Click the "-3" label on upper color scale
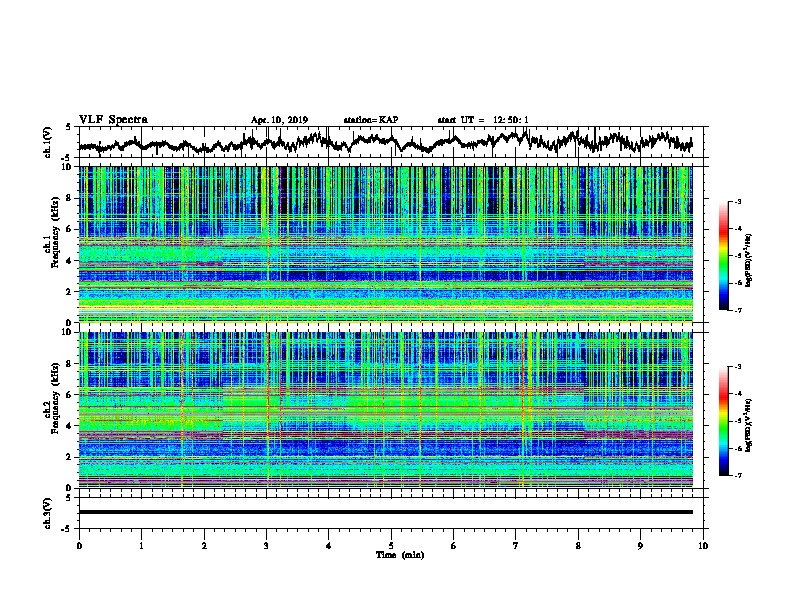 tap(738, 201)
